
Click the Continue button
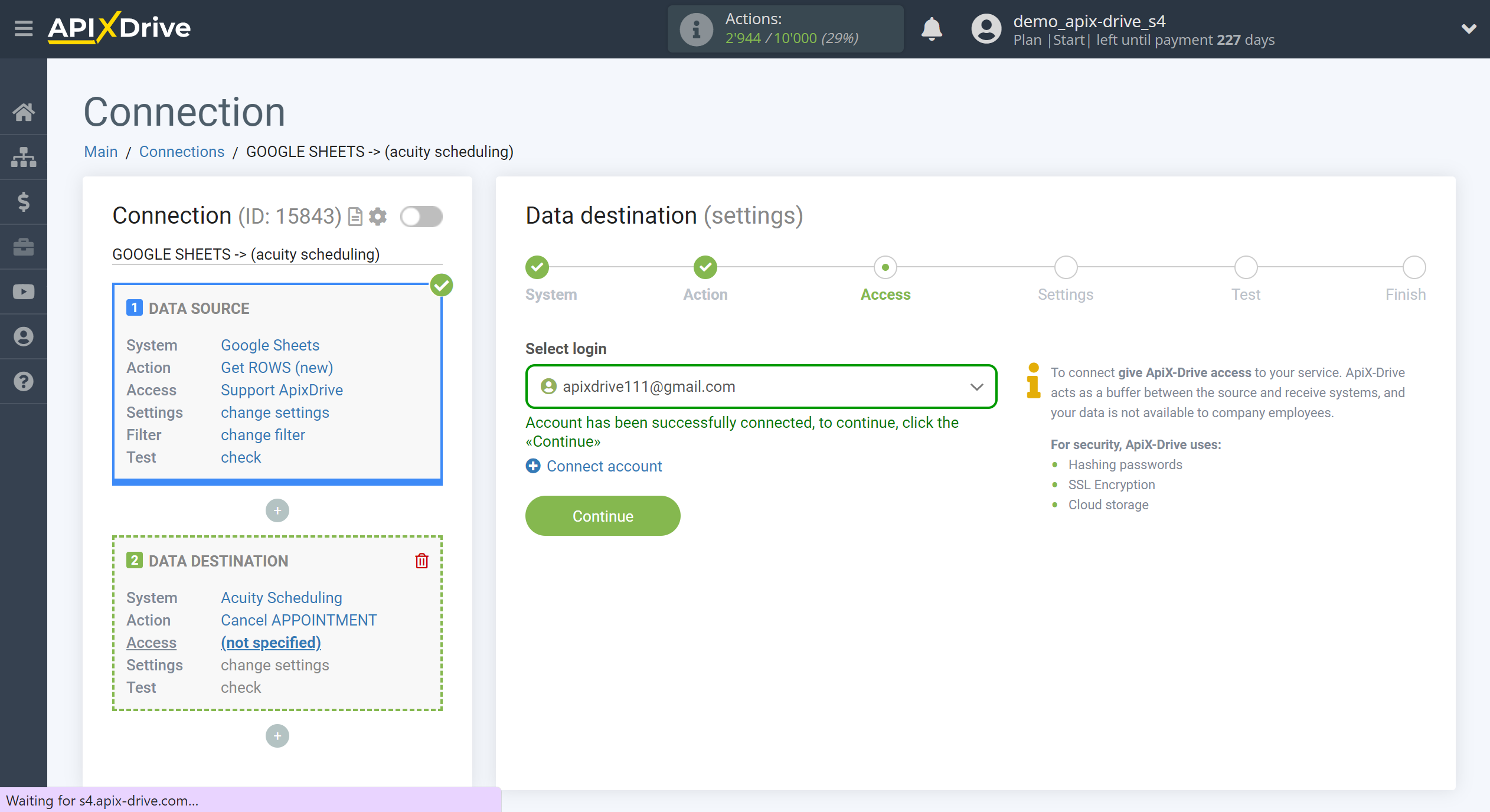603,516
